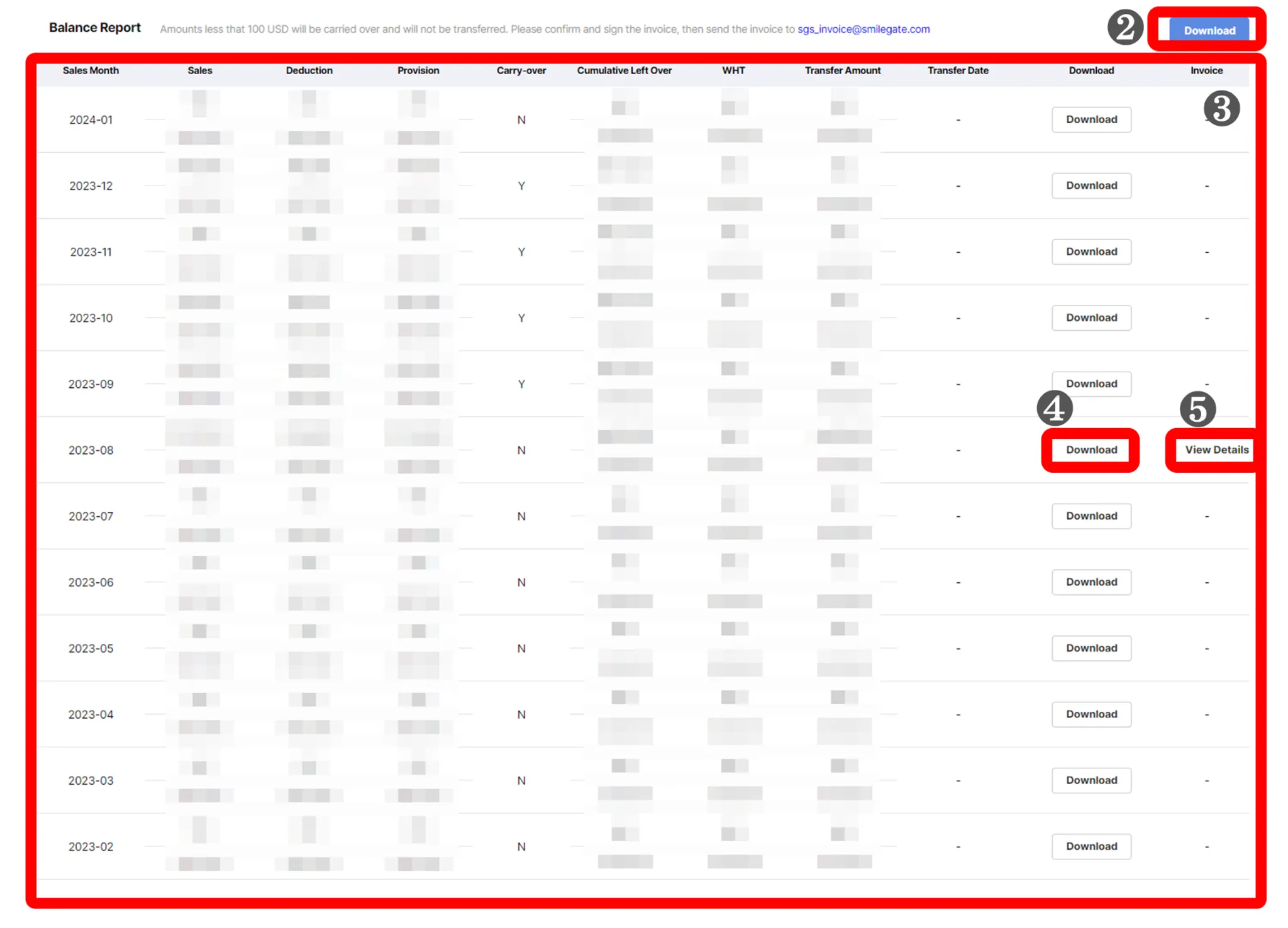Download the 2023-08 balance report
This screenshot has height=928, width=1288.
pos(1091,450)
